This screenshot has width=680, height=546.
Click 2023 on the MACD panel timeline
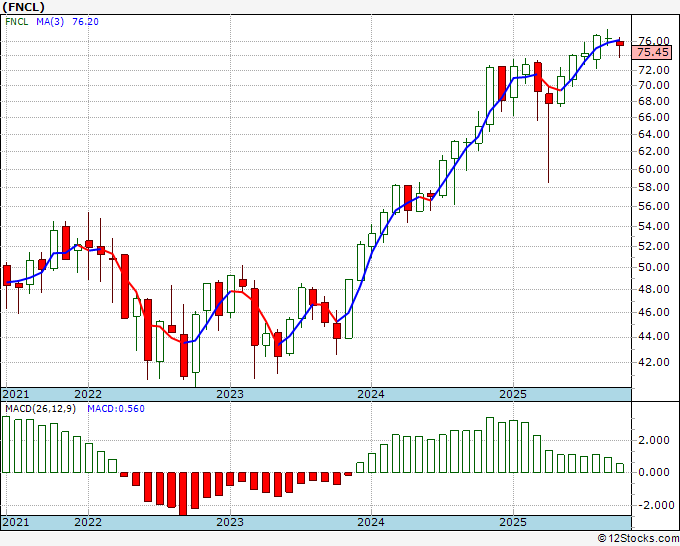click(230, 522)
